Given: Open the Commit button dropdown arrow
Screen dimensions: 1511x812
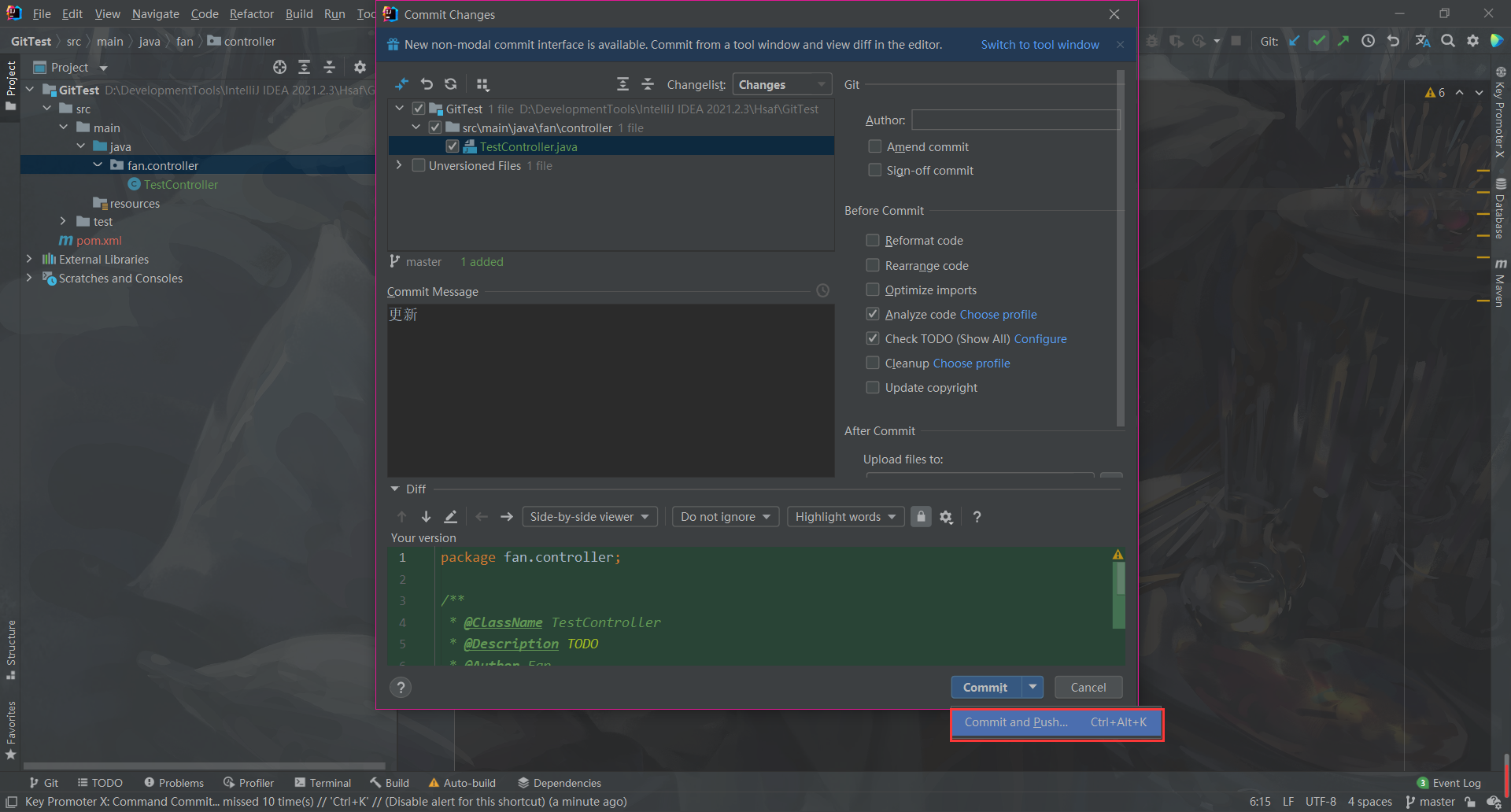Looking at the screenshot, I should 1033,687.
